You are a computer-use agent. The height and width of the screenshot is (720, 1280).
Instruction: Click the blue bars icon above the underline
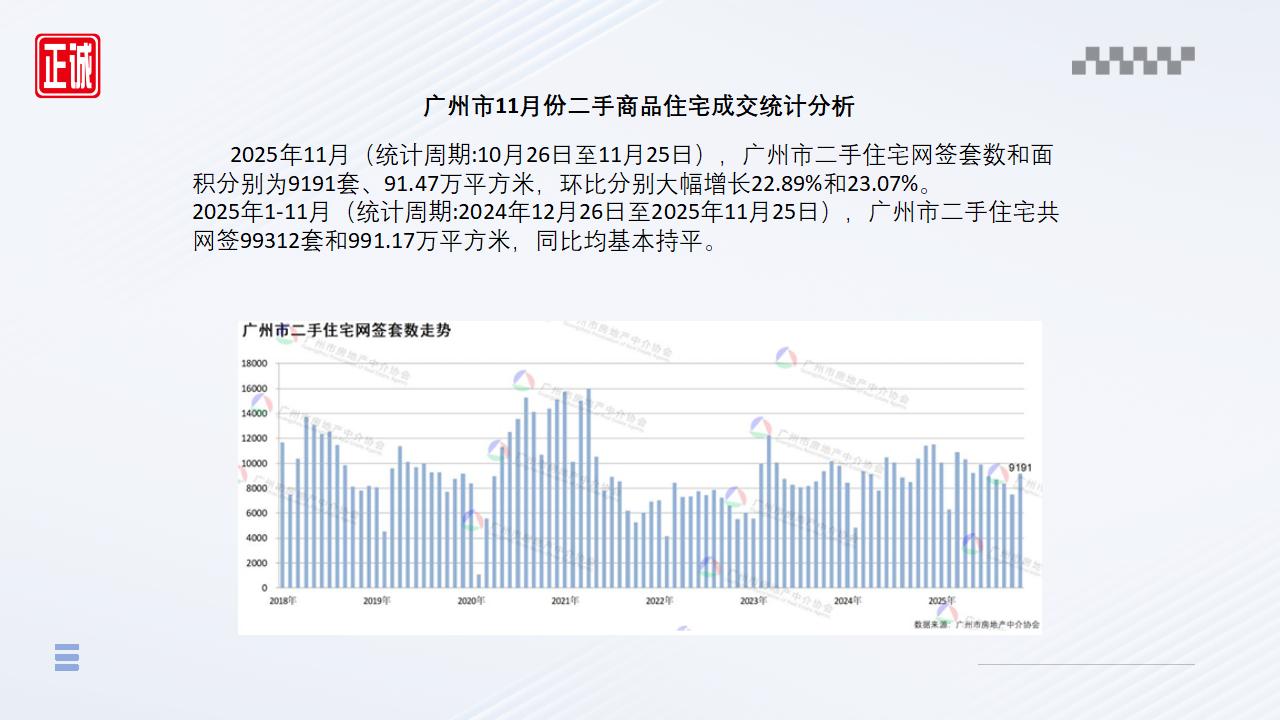pyautogui.click(x=68, y=658)
